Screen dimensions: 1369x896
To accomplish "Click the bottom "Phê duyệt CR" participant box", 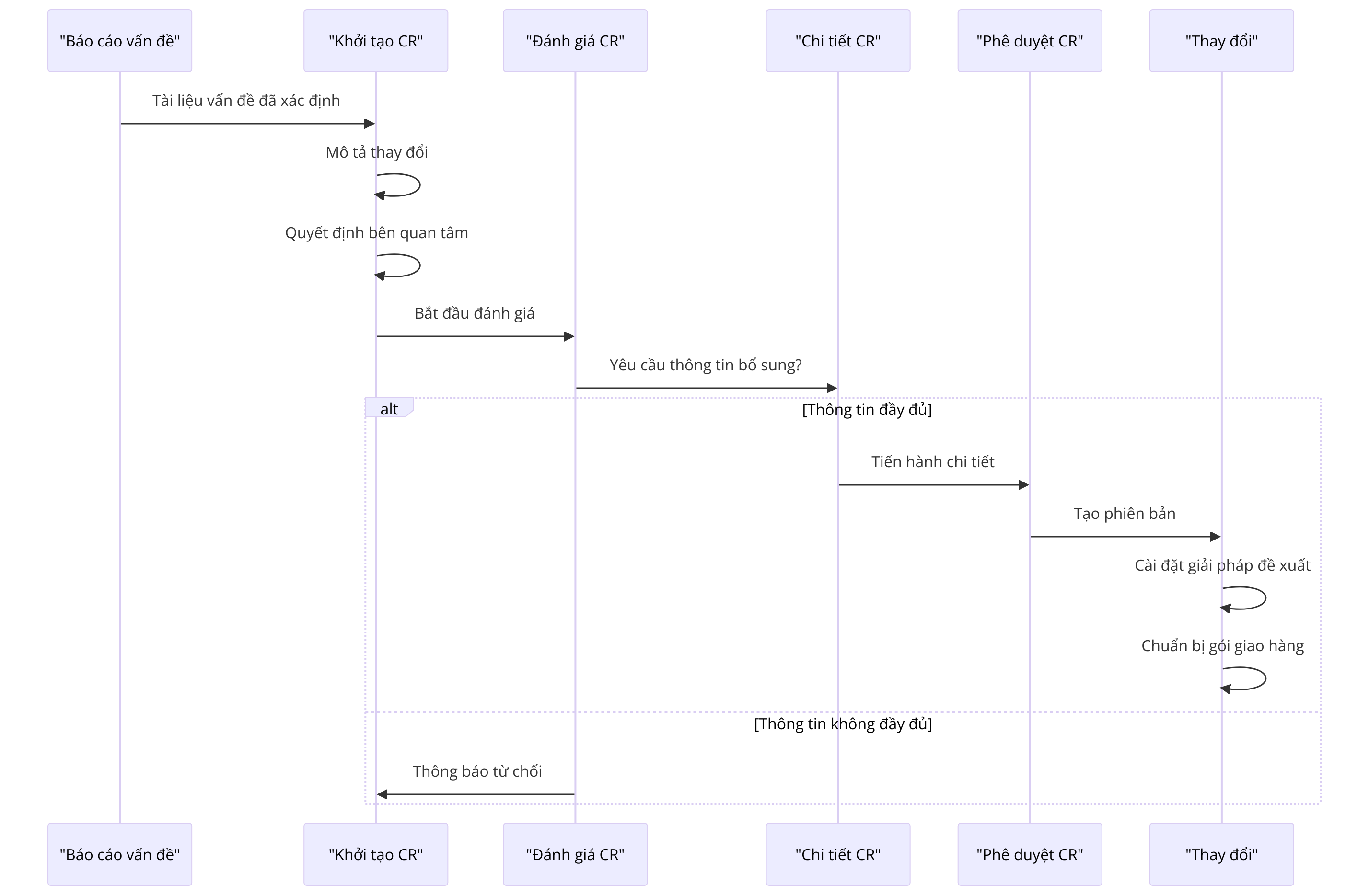I will click(x=1030, y=854).
